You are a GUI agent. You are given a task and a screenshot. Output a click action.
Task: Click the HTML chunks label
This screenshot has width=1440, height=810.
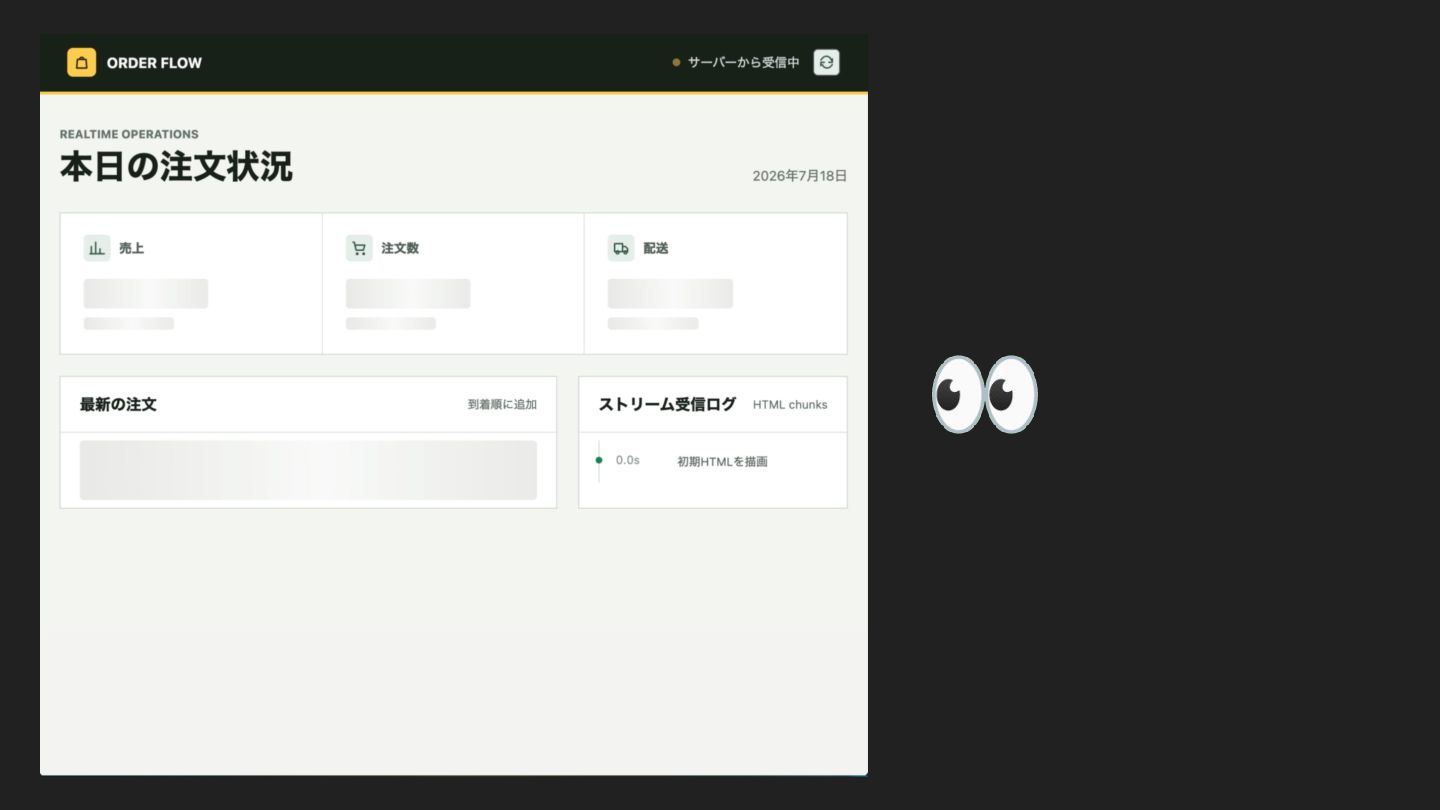790,405
